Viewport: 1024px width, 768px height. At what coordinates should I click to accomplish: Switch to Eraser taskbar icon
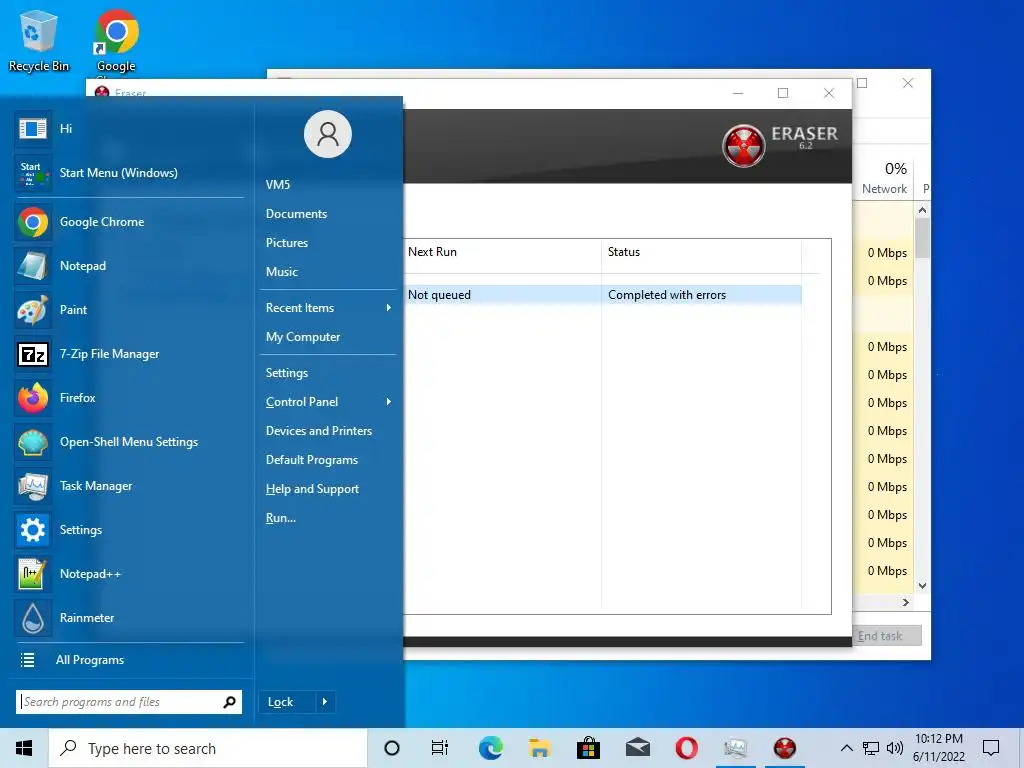[785, 748]
